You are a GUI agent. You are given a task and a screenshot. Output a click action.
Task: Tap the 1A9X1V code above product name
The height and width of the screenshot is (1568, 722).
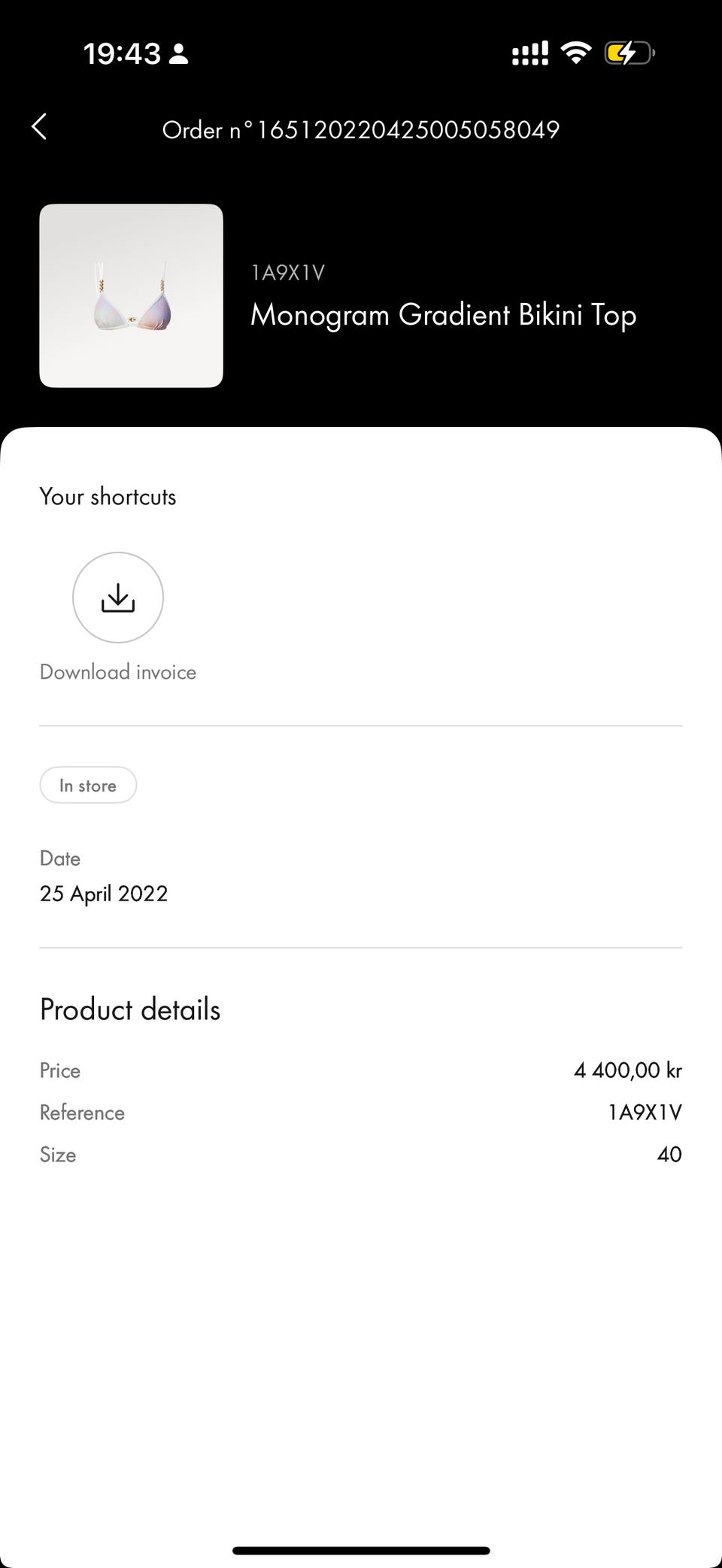pos(288,273)
